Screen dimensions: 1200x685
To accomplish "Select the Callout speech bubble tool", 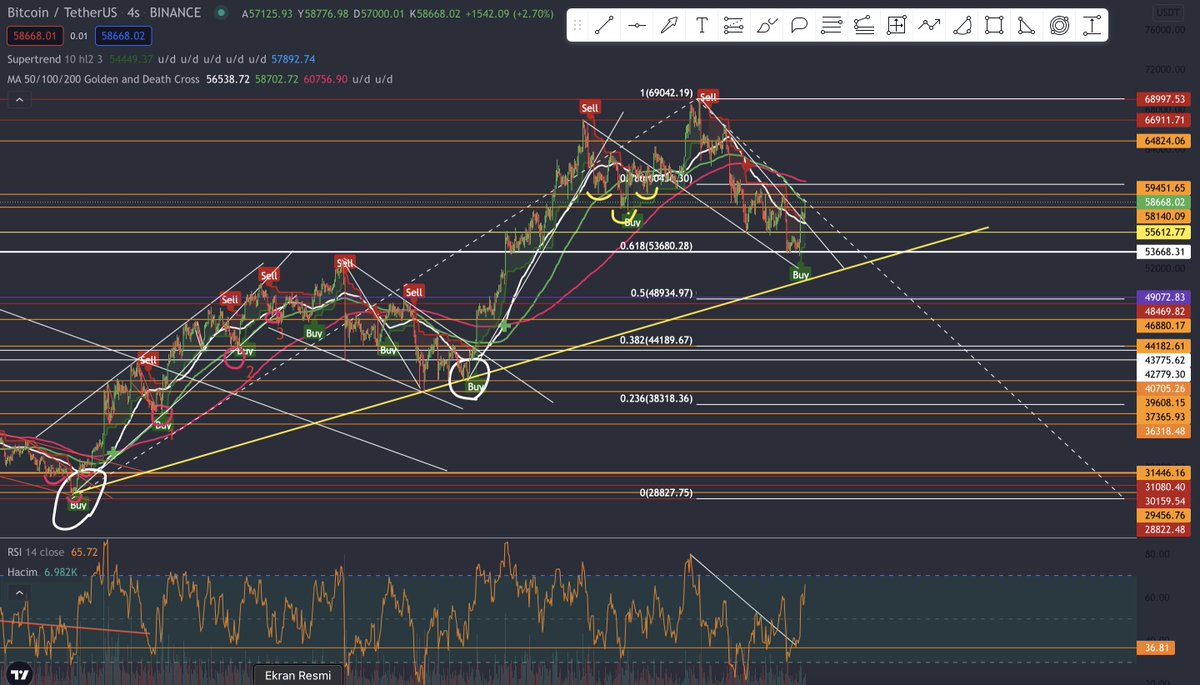I will (x=798, y=26).
